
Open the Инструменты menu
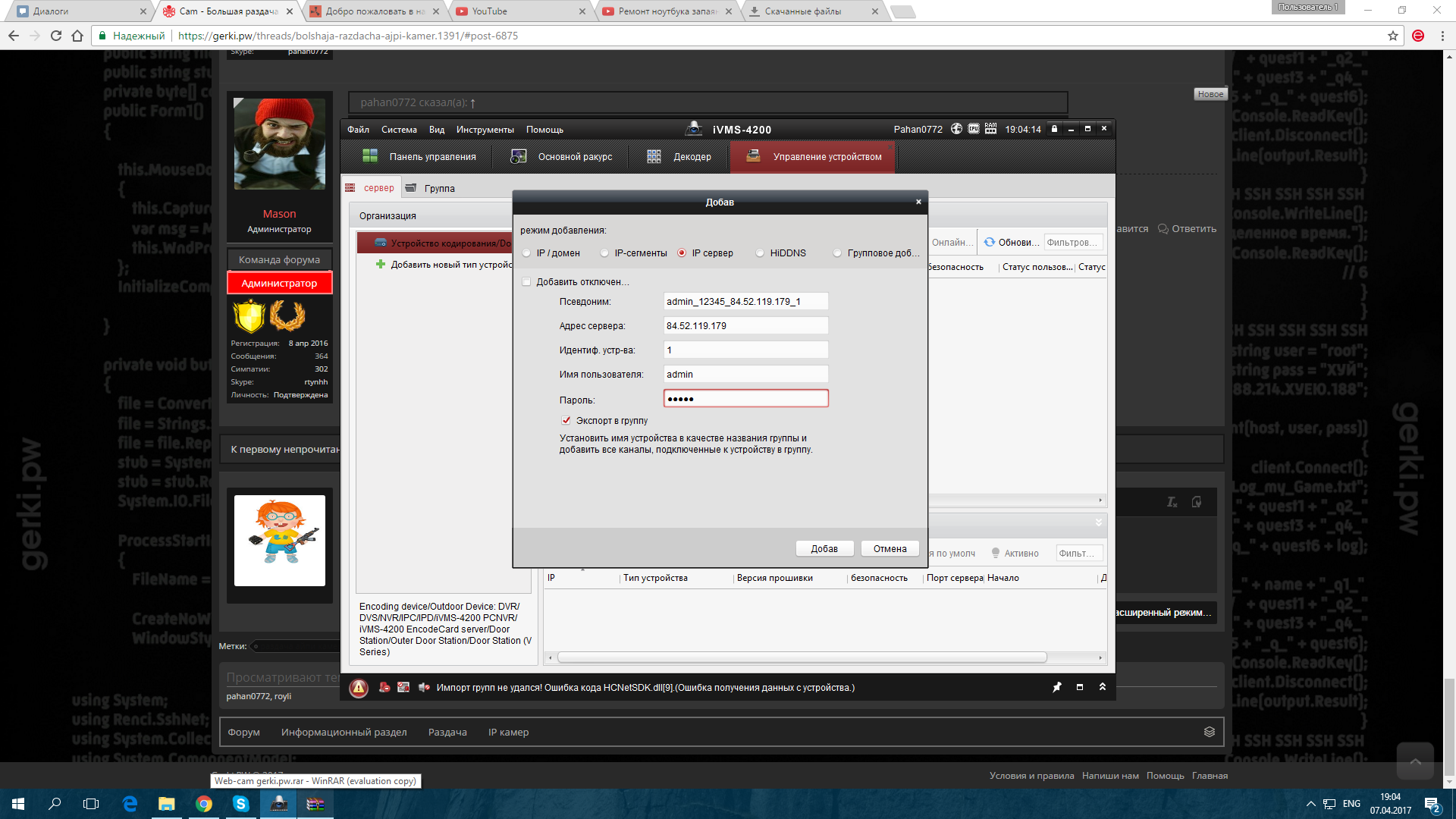point(485,130)
